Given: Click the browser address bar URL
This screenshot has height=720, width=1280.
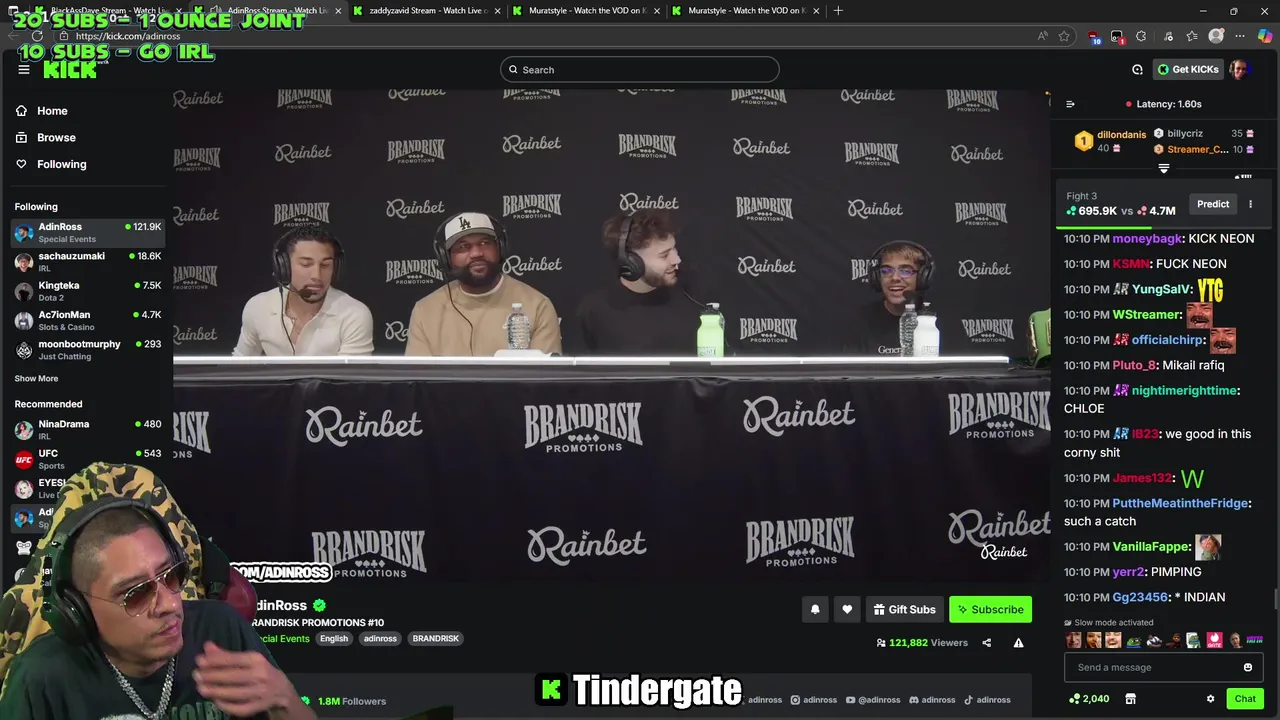Looking at the screenshot, I should pos(128,36).
